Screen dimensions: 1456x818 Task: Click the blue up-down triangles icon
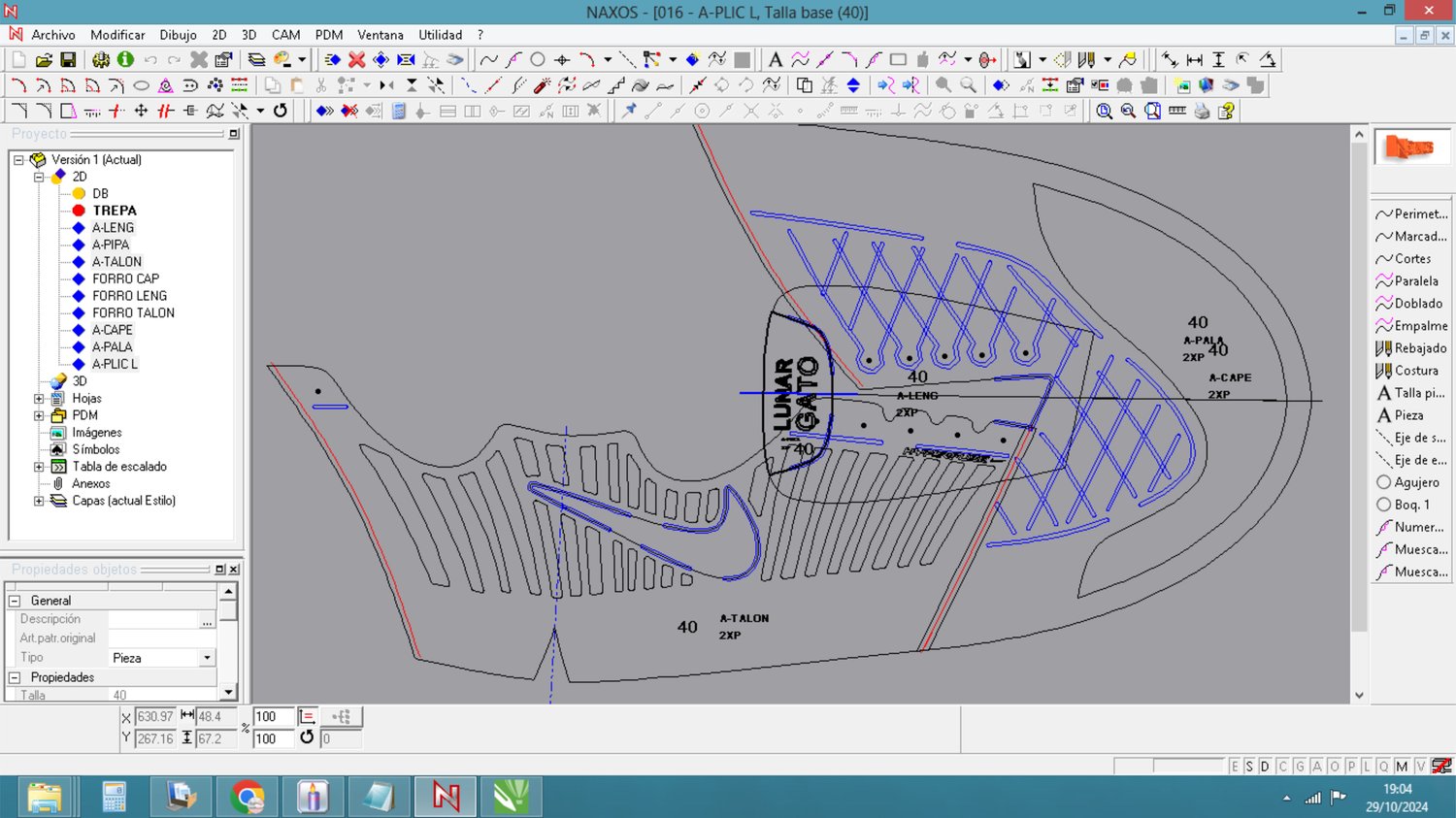(x=853, y=85)
